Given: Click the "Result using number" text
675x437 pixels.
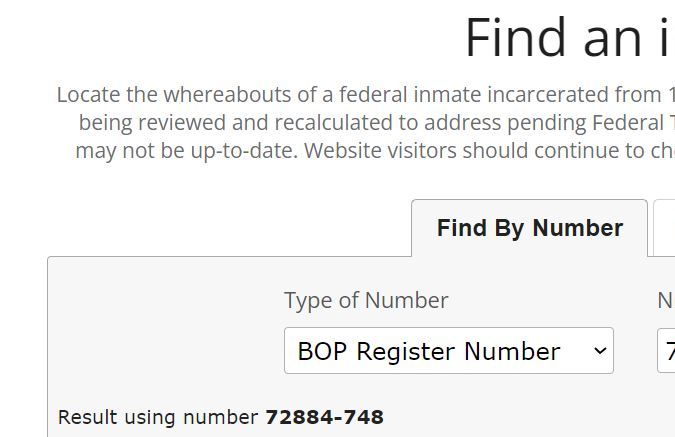Looking at the screenshot, I should pos(159,417).
